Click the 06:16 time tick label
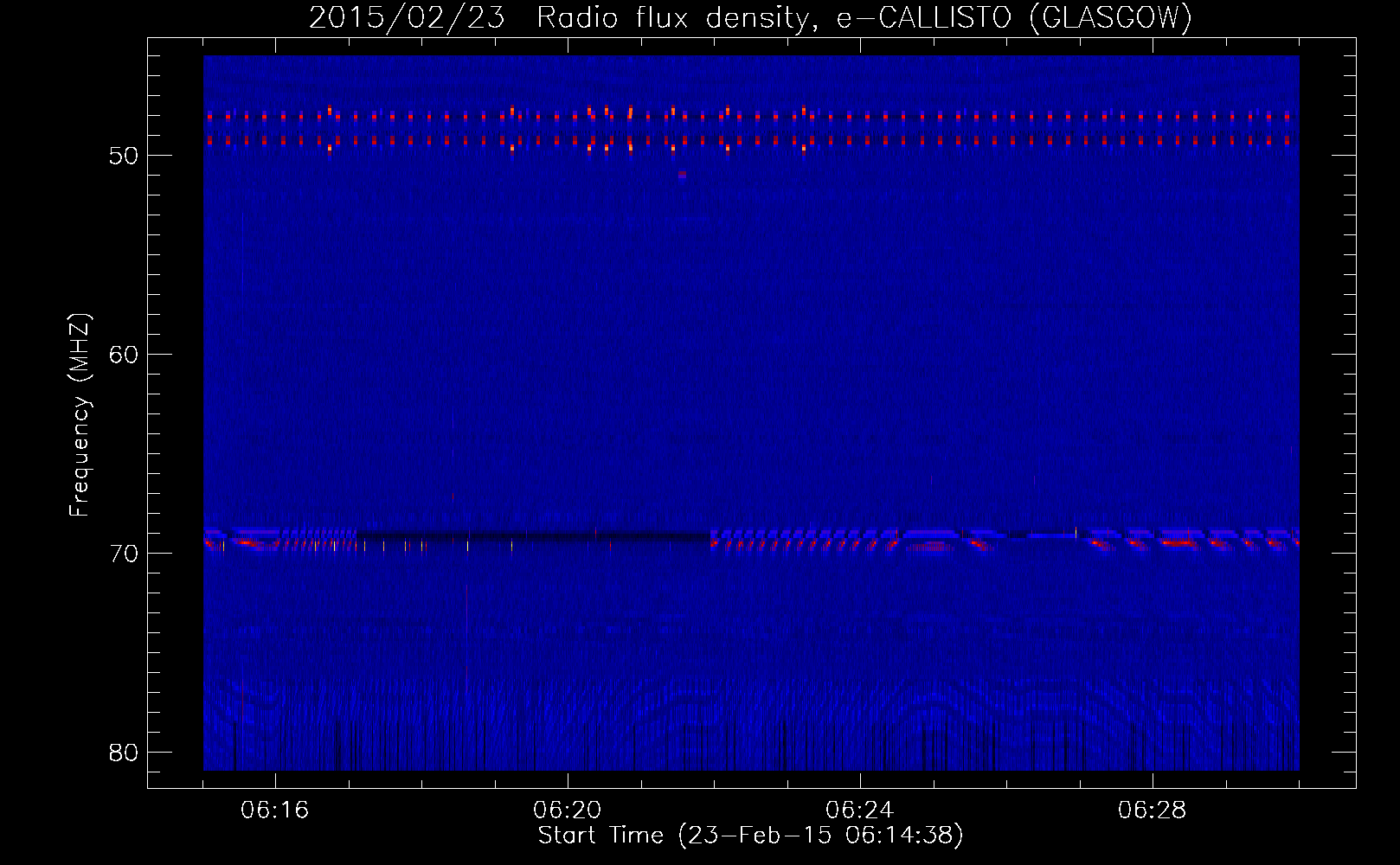The width and height of the screenshot is (1400, 865). pos(275,811)
